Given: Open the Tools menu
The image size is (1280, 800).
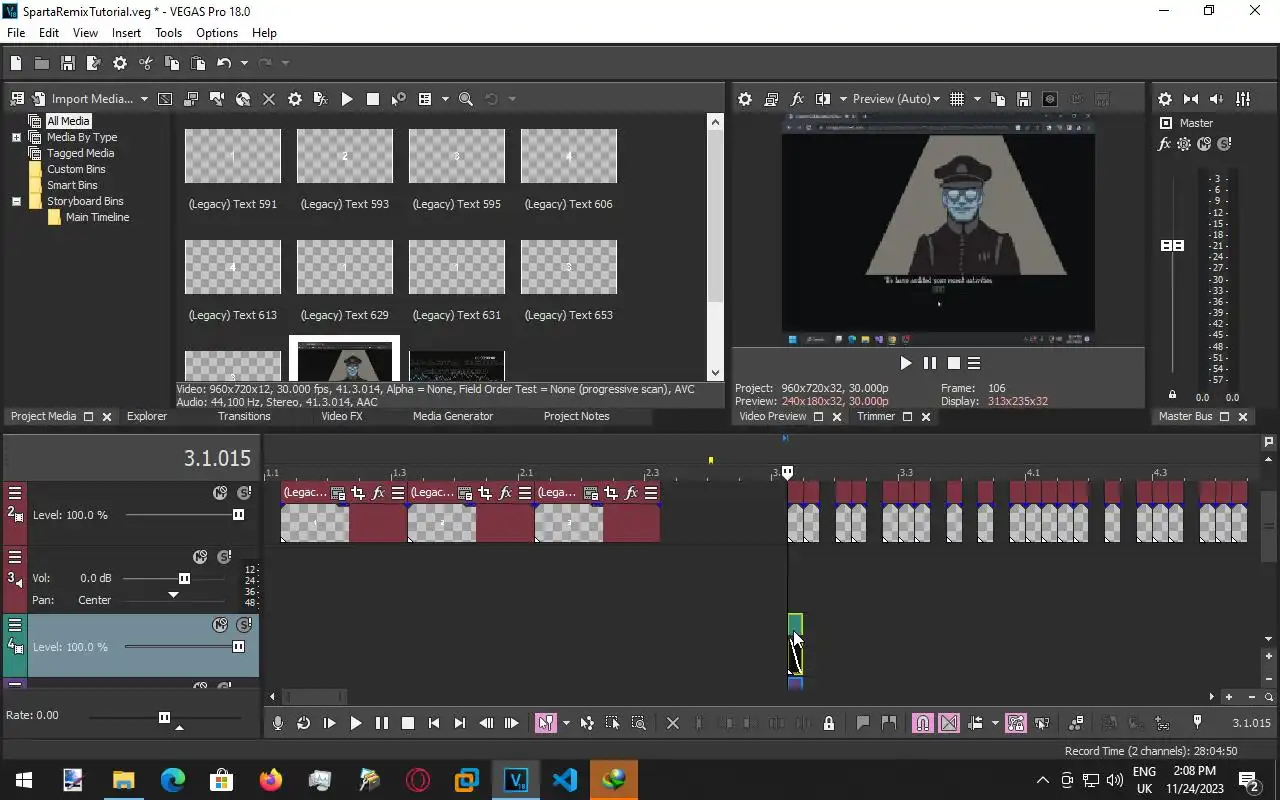Looking at the screenshot, I should click(x=168, y=33).
